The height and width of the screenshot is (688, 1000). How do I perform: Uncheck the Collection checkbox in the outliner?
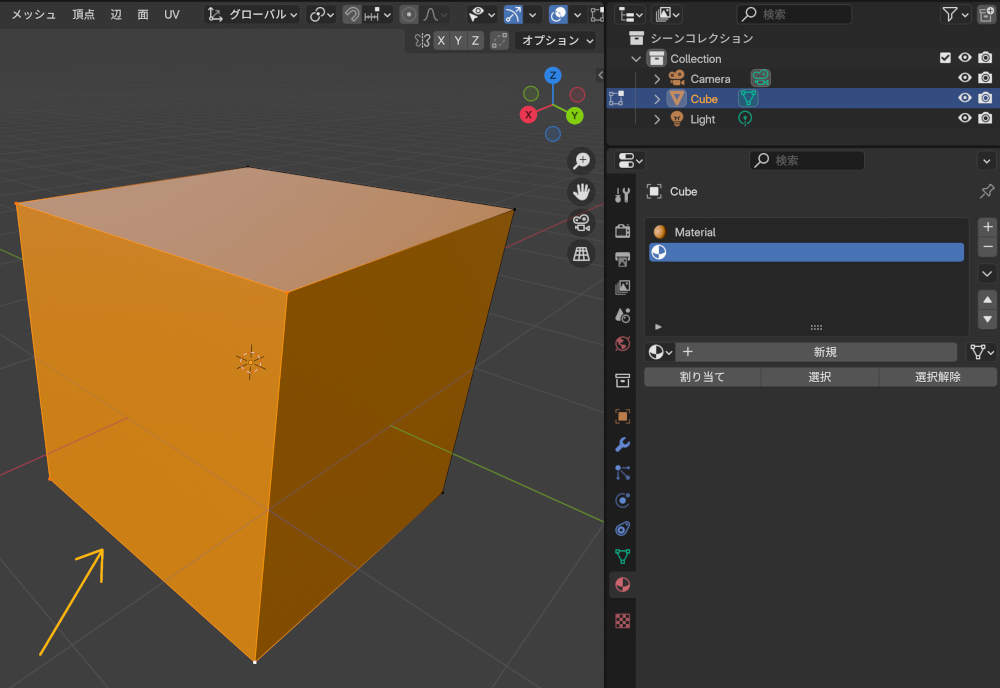point(944,58)
